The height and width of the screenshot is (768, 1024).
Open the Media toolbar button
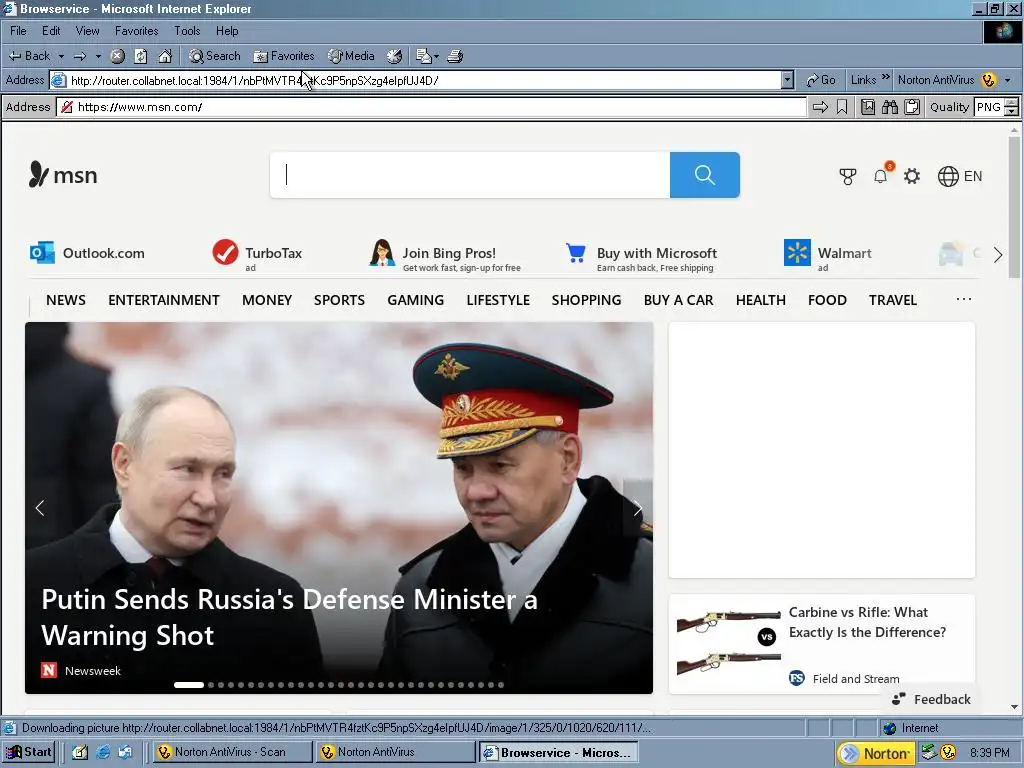click(x=351, y=56)
